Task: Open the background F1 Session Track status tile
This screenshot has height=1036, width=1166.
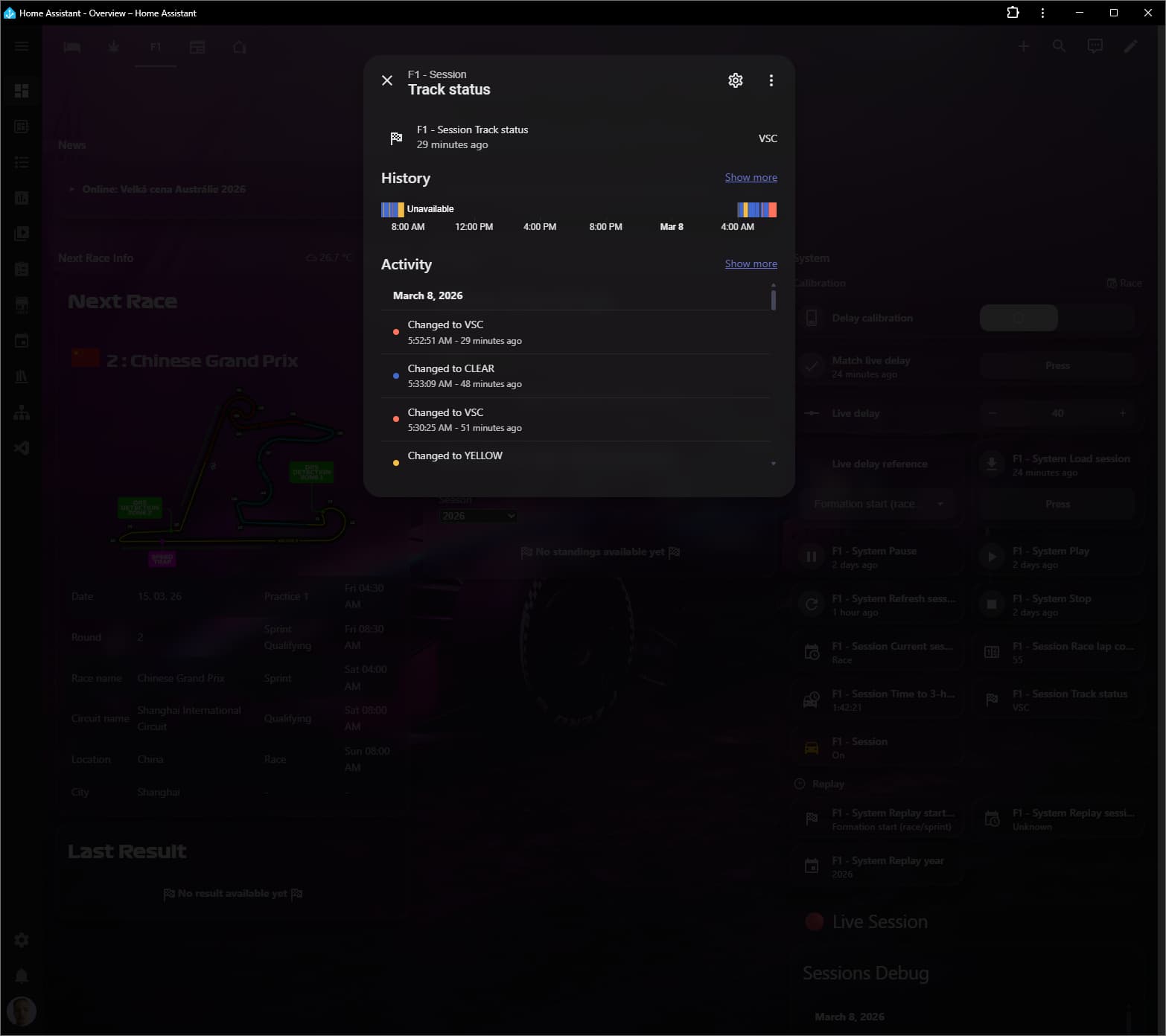Action: 1060,700
